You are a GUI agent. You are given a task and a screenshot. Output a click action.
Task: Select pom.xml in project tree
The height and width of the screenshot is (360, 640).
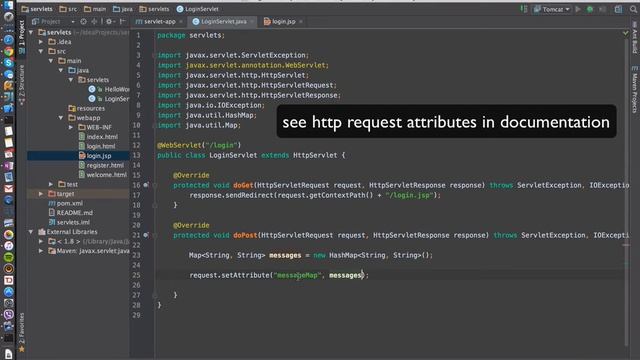pyautogui.click(x=66, y=203)
